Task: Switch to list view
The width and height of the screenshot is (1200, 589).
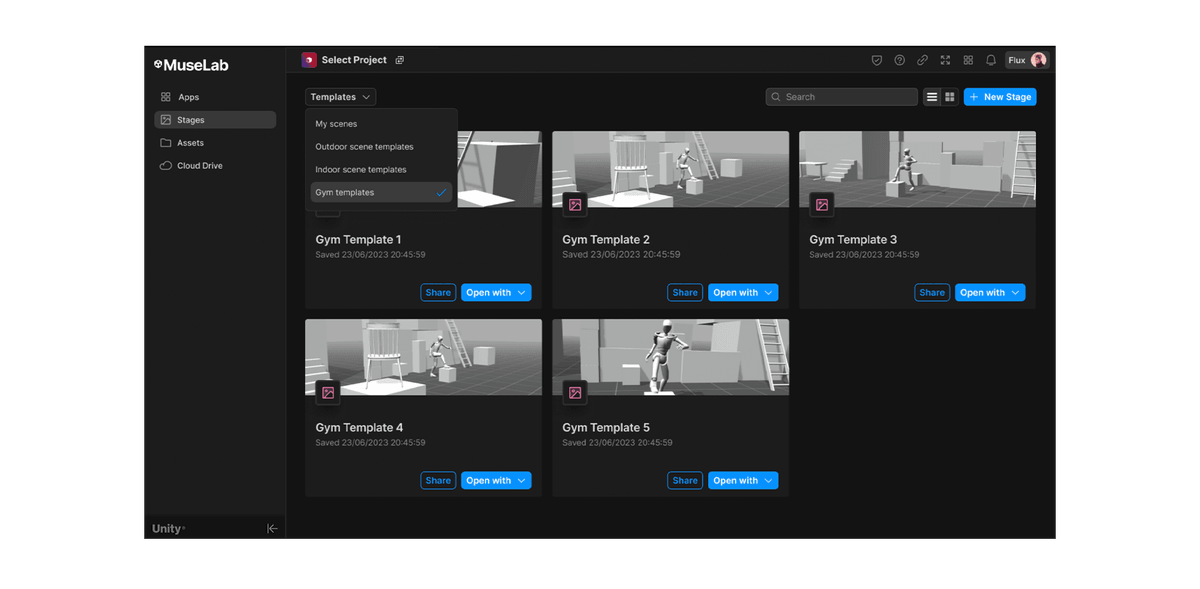Action: coord(932,97)
